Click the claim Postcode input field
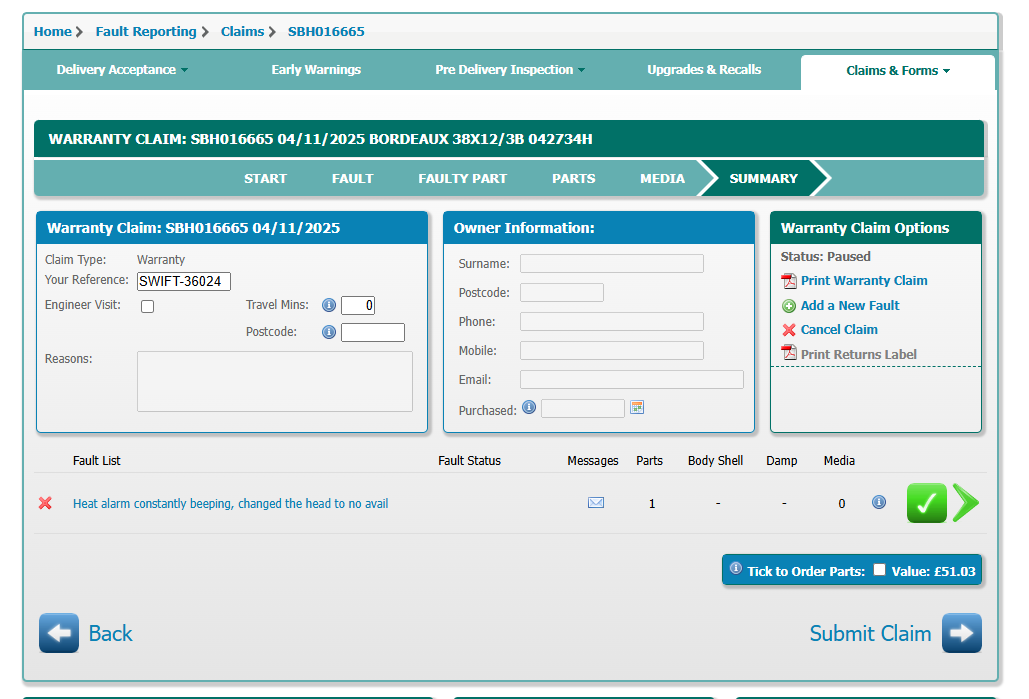Screen dimensions: 1029x699 [373, 333]
